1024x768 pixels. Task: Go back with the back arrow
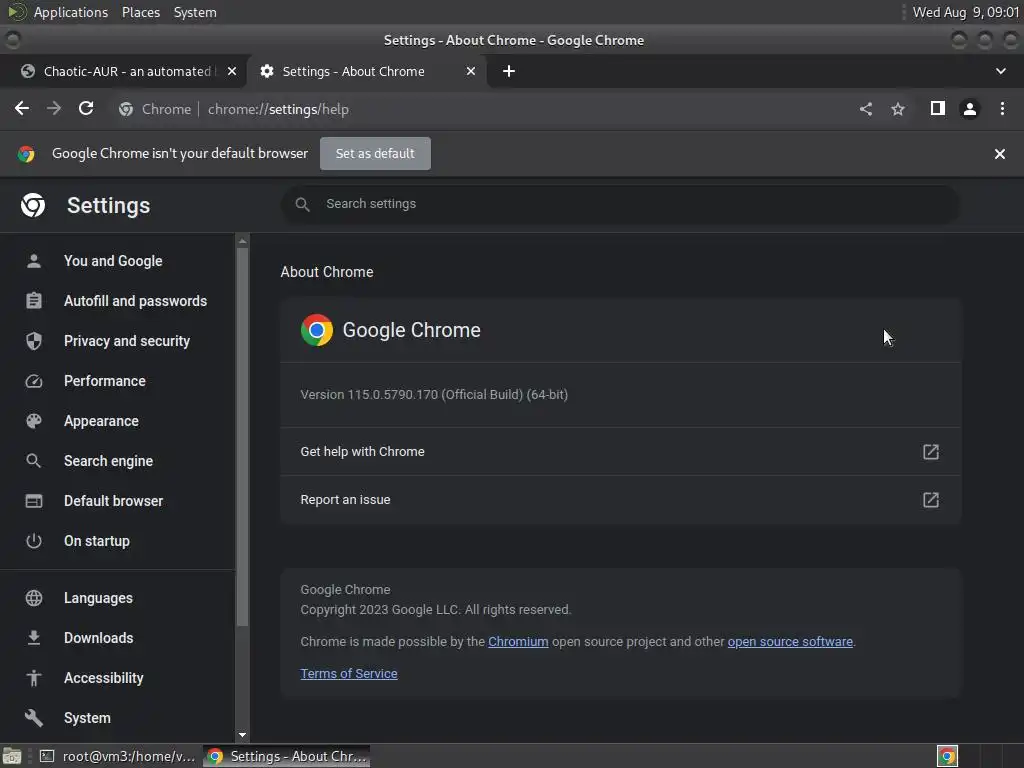pyautogui.click(x=22, y=108)
